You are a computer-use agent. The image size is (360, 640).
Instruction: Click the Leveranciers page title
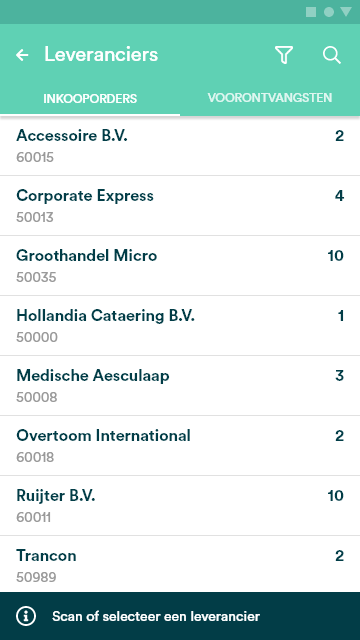tap(101, 54)
